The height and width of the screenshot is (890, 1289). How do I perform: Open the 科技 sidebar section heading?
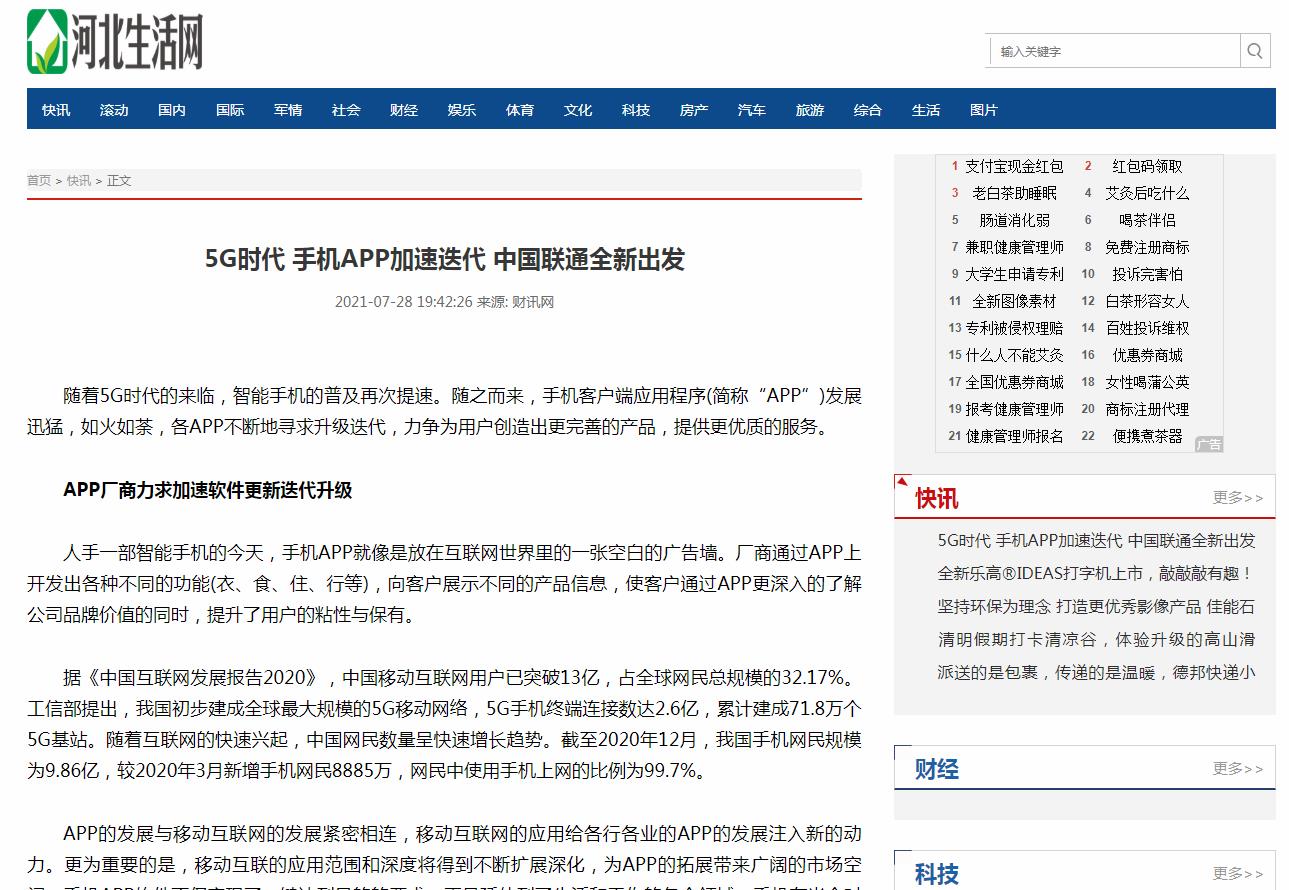(937, 874)
